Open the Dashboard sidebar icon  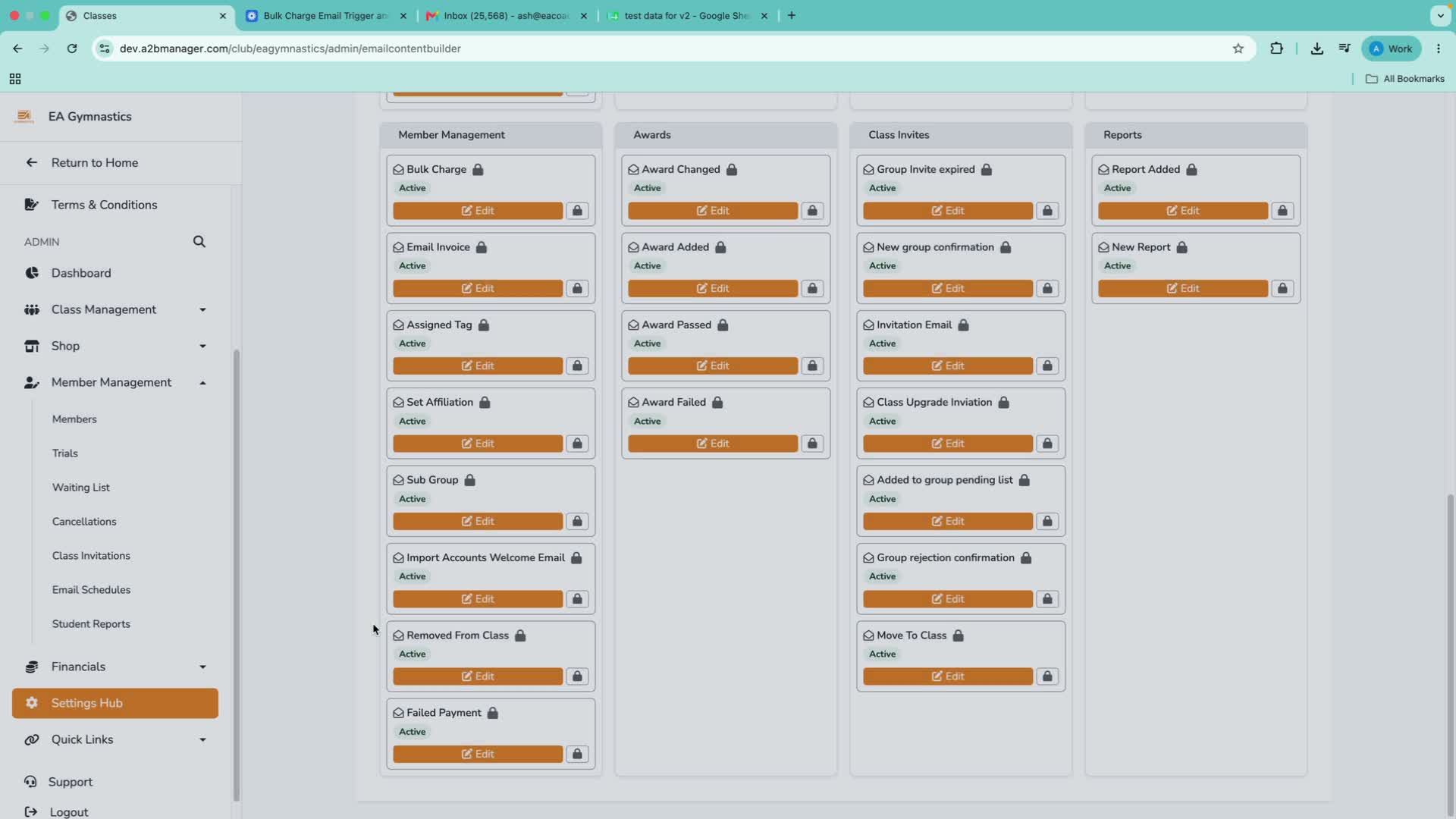[32, 273]
